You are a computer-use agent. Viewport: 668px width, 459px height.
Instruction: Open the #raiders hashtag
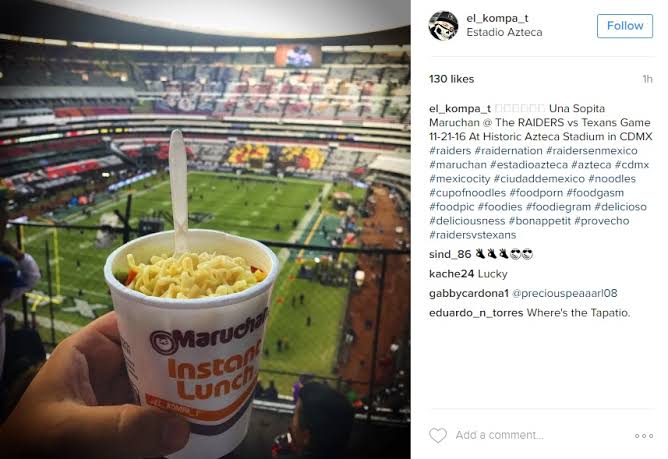point(450,150)
